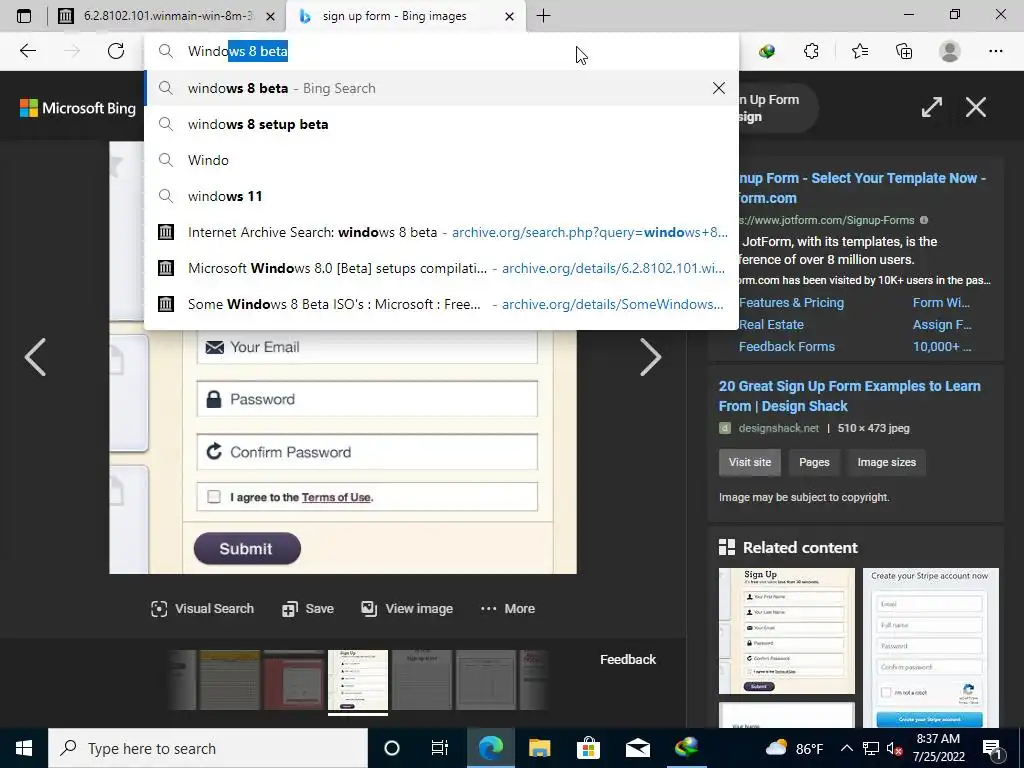This screenshot has height=768, width=1024.
Task: Click the browser Back arrow
Action: tap(27, 51)
